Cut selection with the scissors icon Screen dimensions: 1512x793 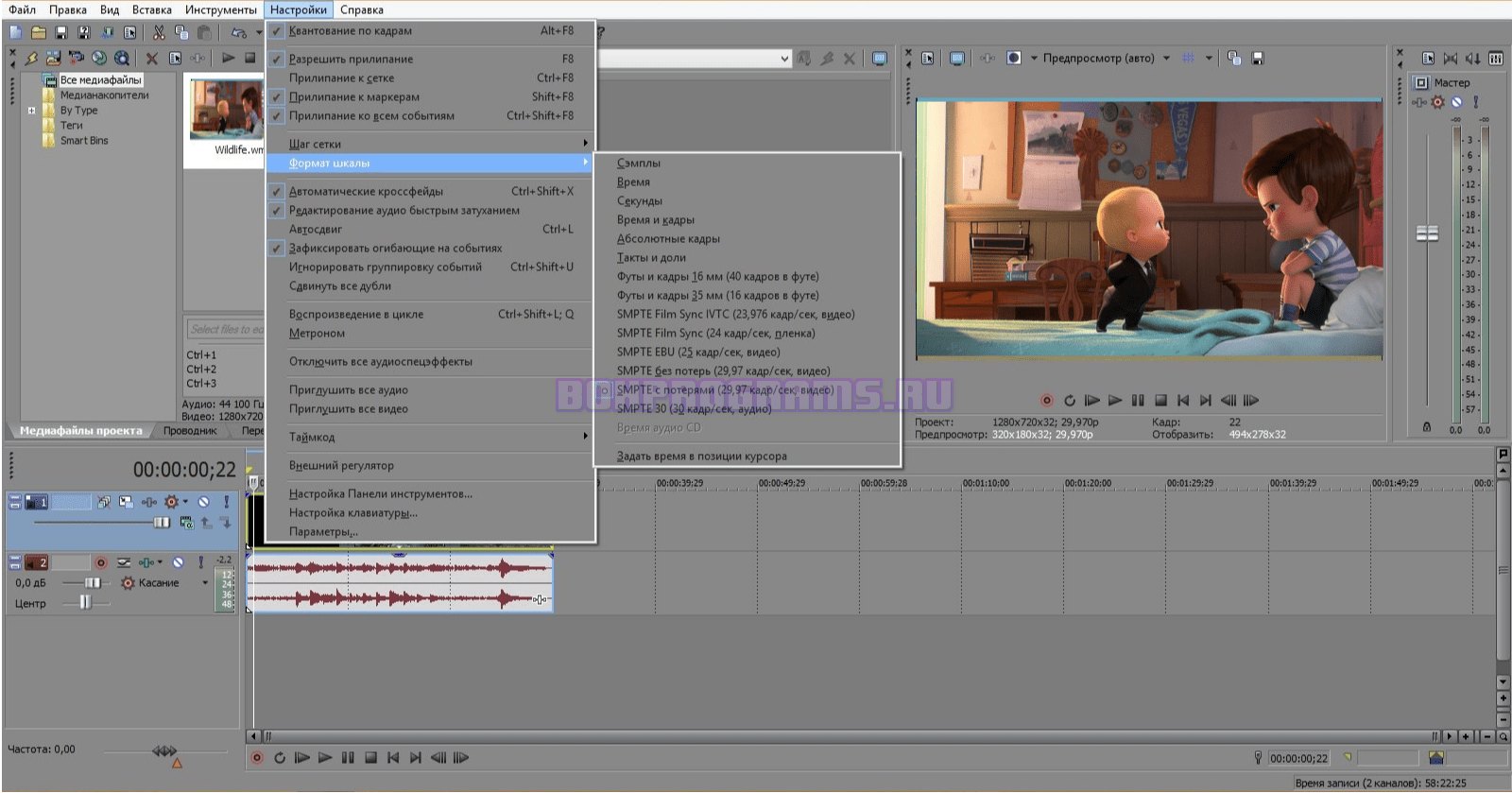(159, 32)
